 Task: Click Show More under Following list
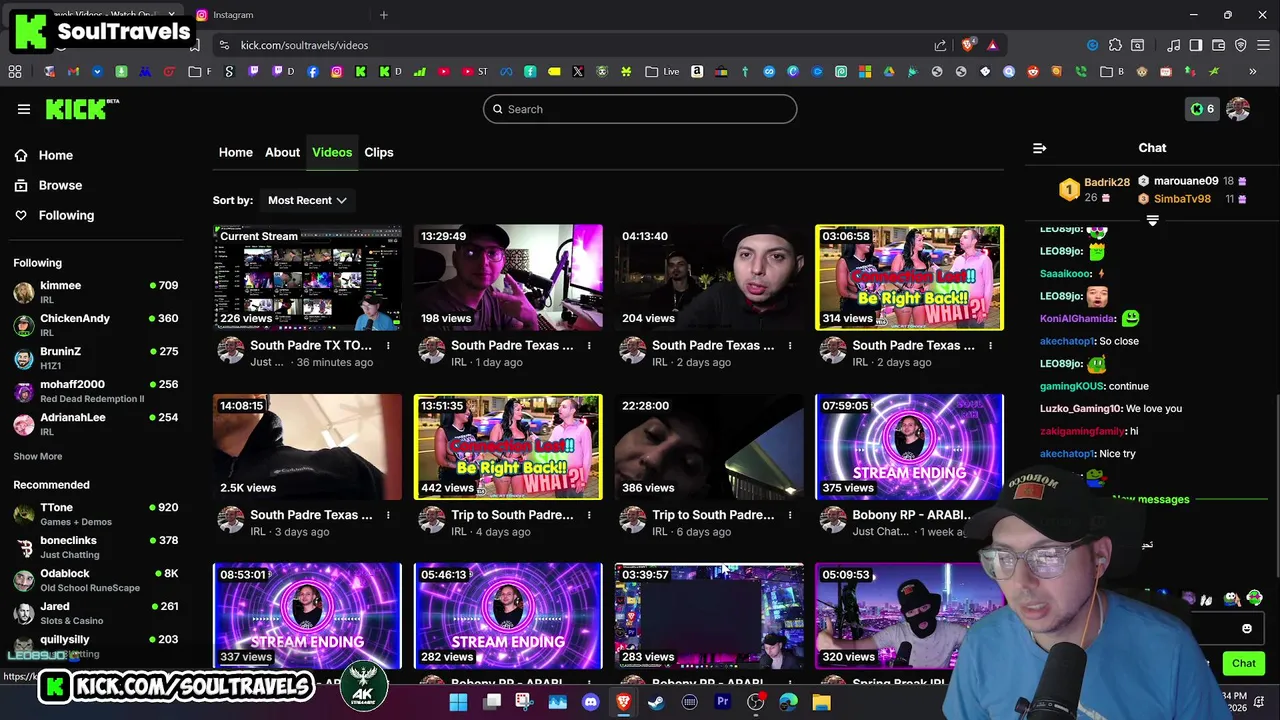(38, 456)
